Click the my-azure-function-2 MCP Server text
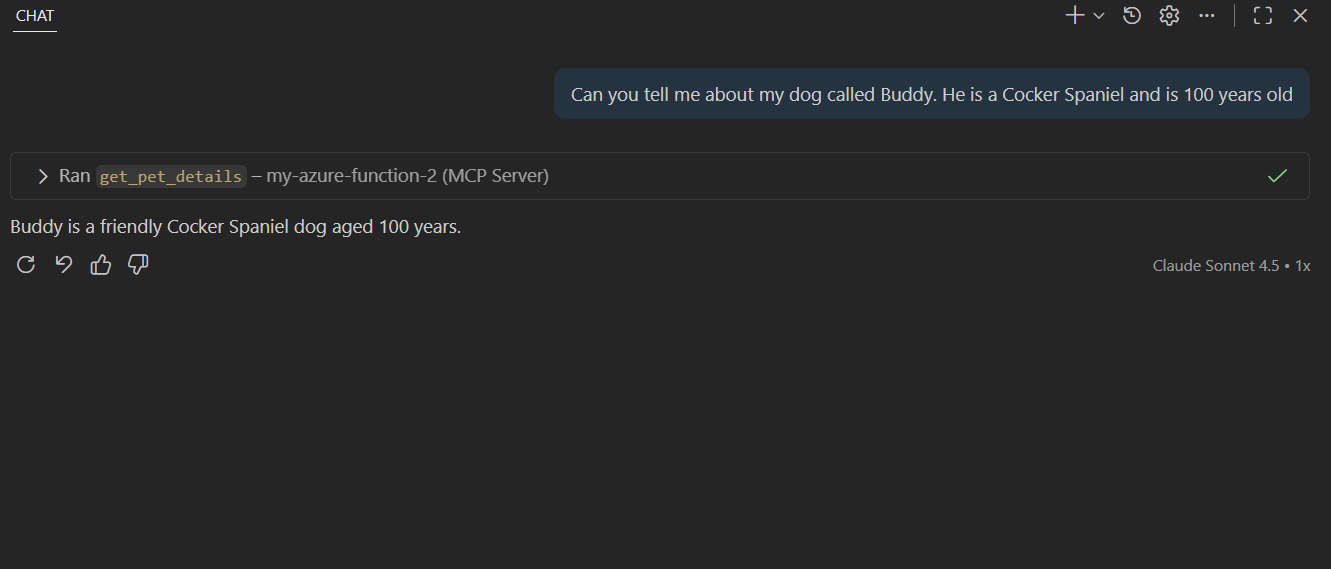 [407, 176]
